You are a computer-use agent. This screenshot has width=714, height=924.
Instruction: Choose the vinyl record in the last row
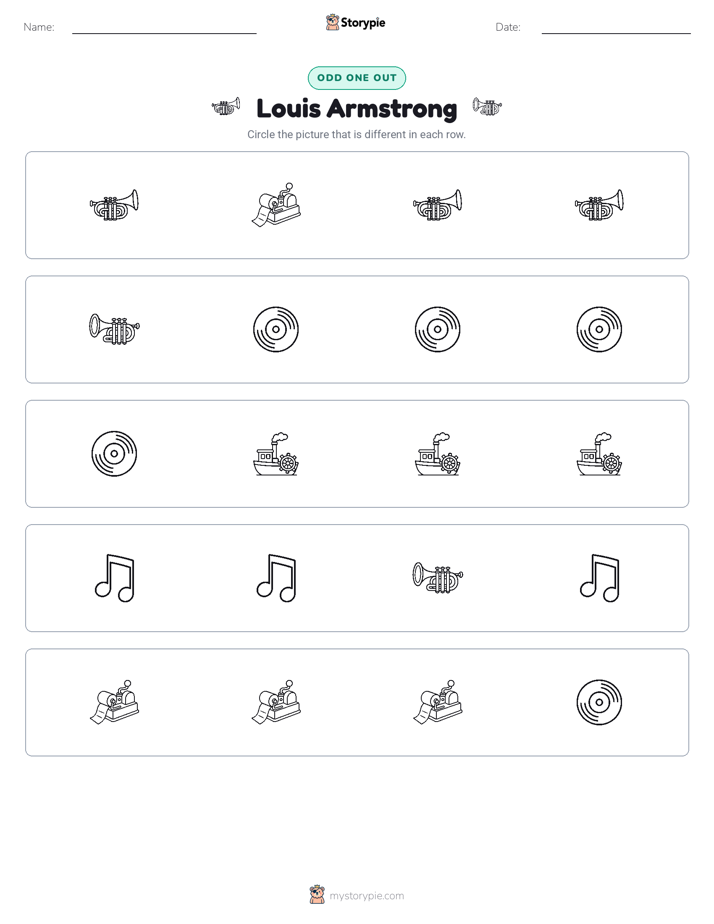[x=599, y=702]
